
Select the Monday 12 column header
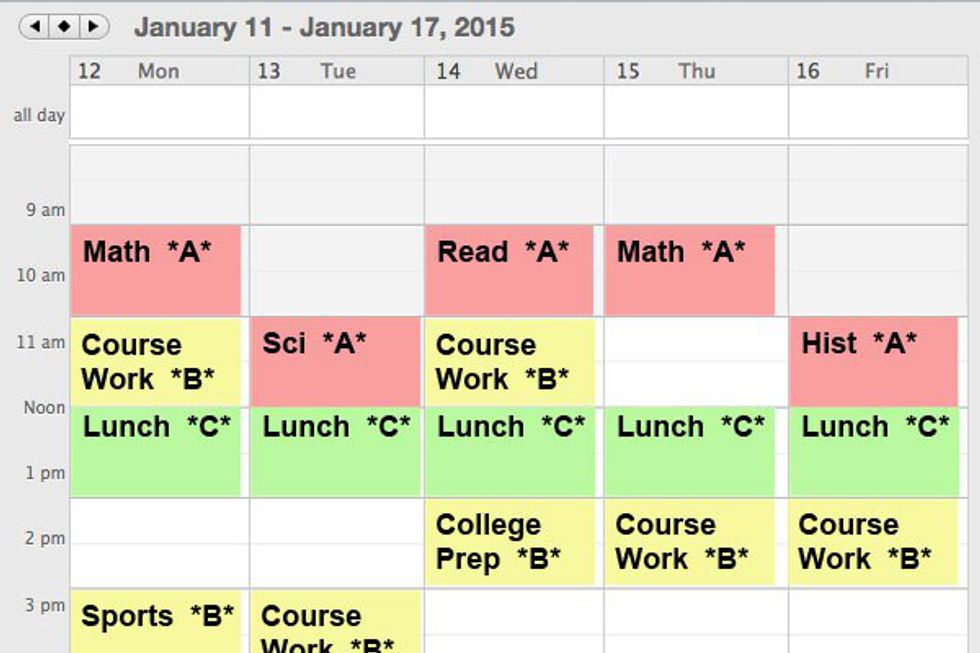point(159,71)
